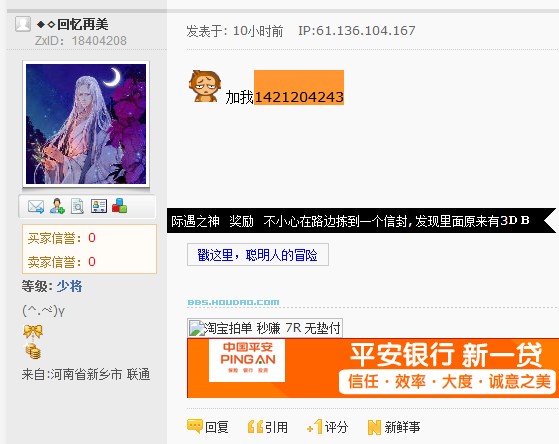
Task: Click the 新鲜事 button
Action: (394, 427)
